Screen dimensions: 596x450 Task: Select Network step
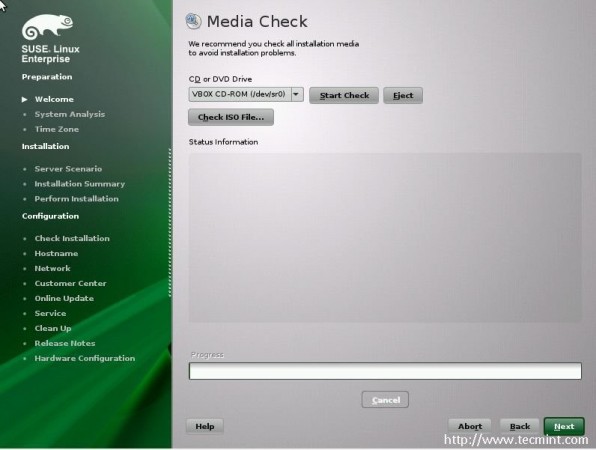[x=52, y=268]
